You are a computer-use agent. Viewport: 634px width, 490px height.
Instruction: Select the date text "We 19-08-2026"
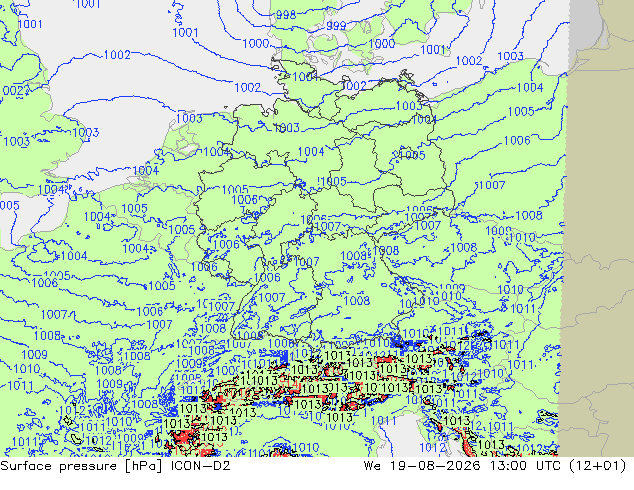tap(422, 466)
